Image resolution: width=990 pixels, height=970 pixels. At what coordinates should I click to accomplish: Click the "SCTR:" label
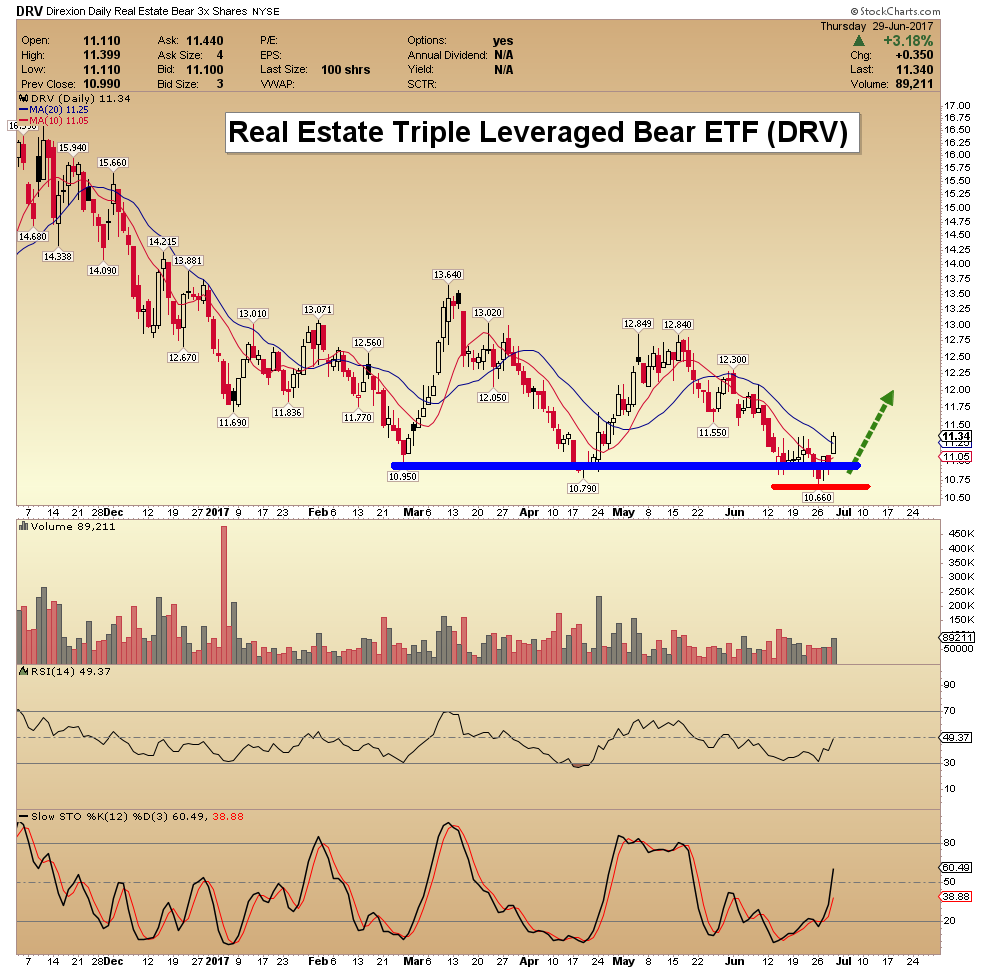pos(422,85)
